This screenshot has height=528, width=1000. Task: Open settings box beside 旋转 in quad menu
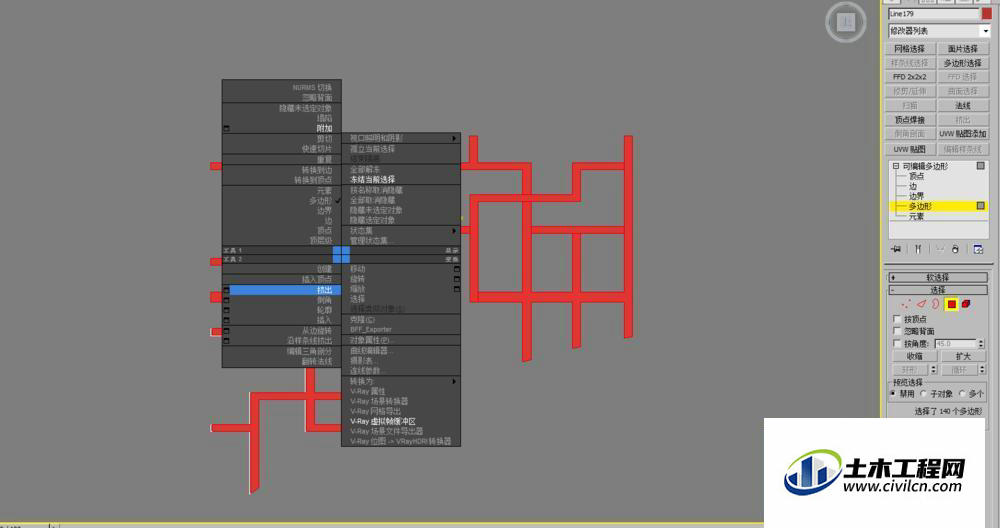[x=457, y=279]
